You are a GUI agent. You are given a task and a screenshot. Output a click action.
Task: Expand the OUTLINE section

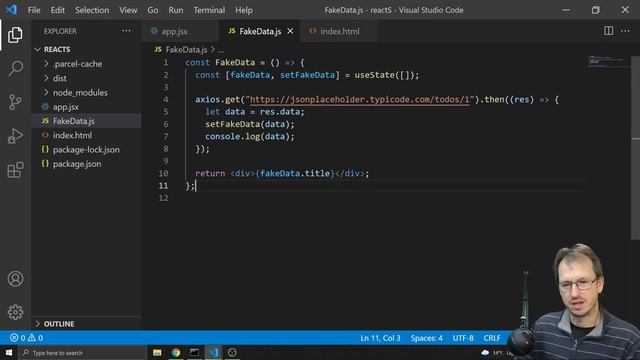coord(38,324)
